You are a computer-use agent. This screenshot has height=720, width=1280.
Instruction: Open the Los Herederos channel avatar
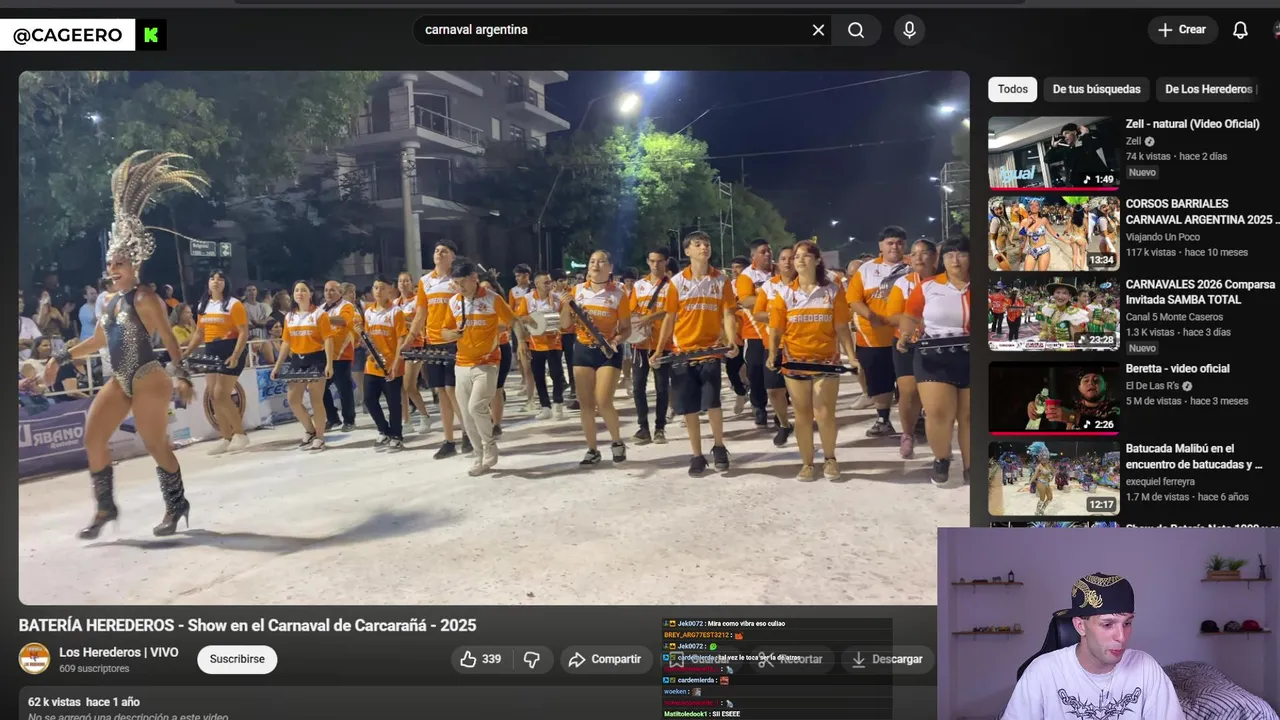tap(34, 659)
